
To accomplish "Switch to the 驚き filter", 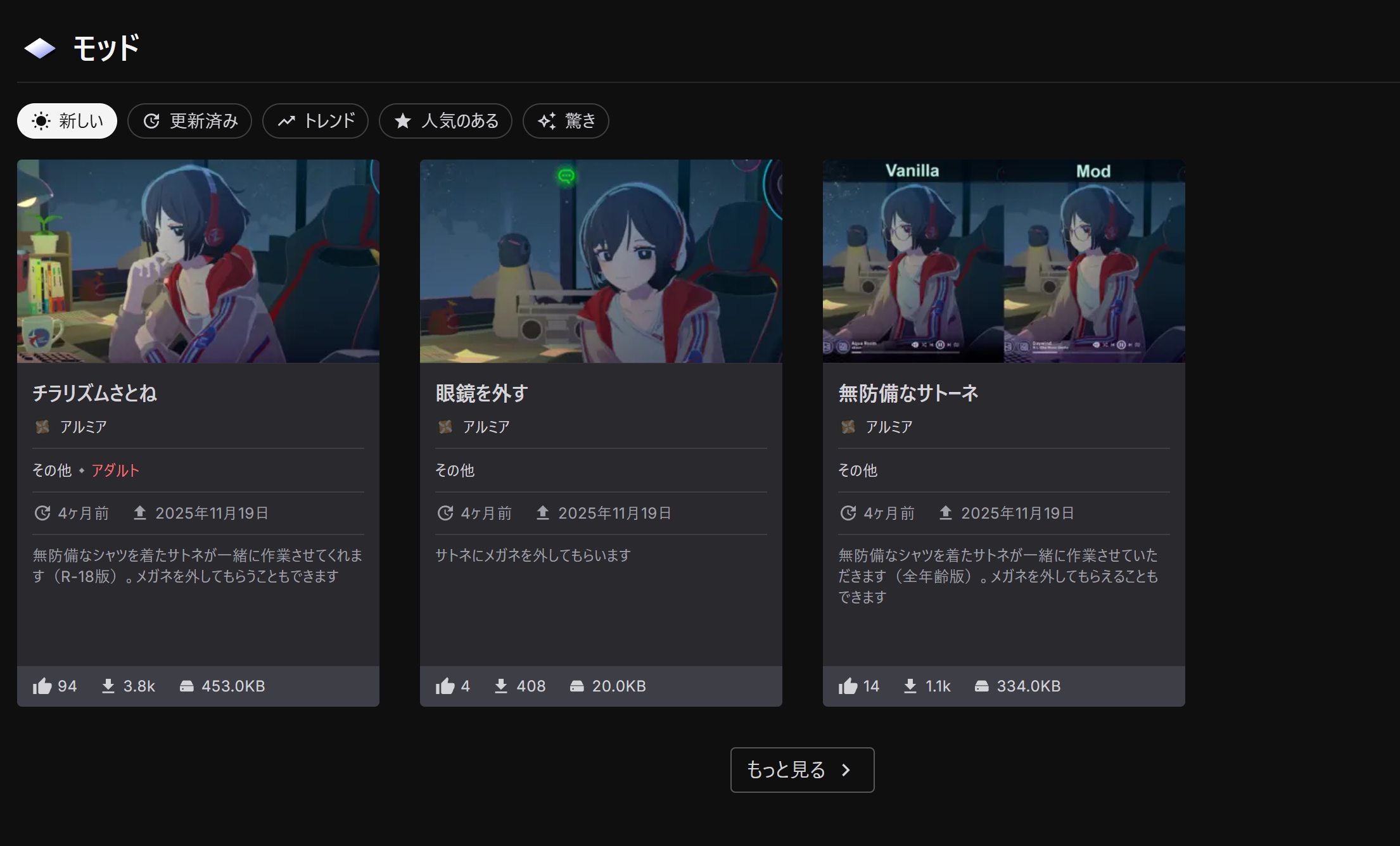I will point(566,121).
